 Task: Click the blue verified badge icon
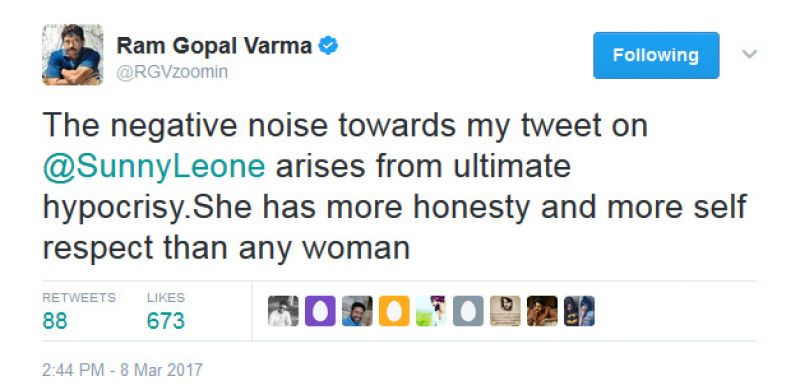[x=328, y=46]
